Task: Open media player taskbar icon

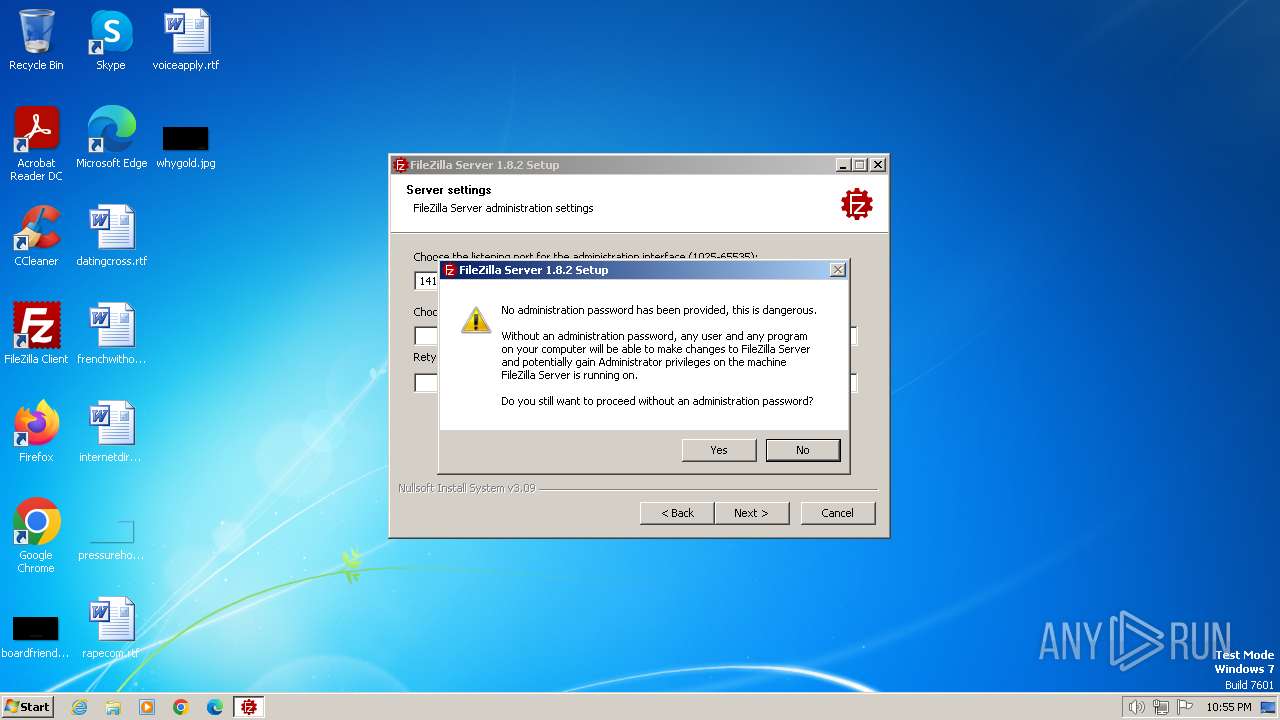Action: [147, 707]
